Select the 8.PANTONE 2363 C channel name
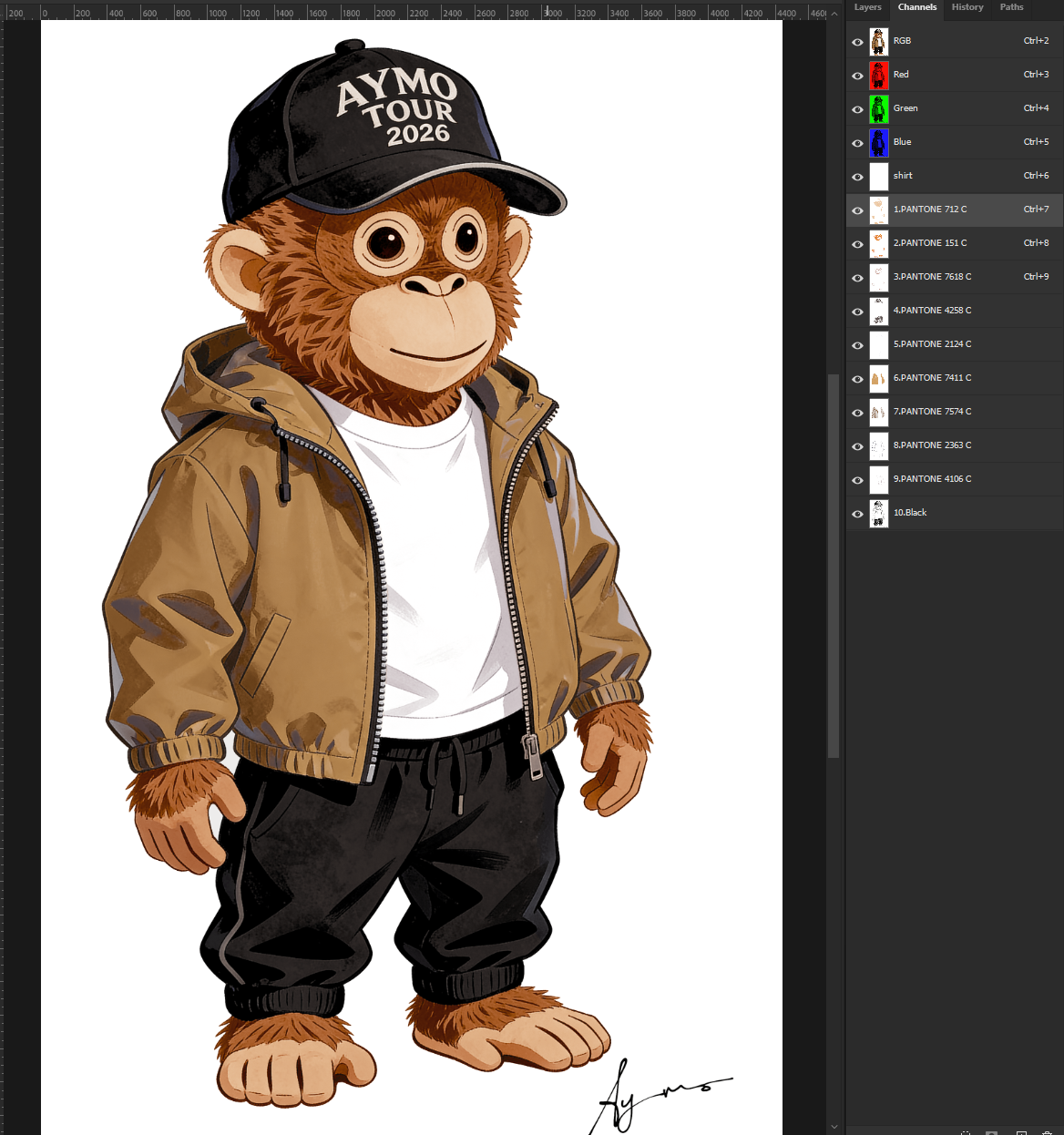 click(932, 445)
